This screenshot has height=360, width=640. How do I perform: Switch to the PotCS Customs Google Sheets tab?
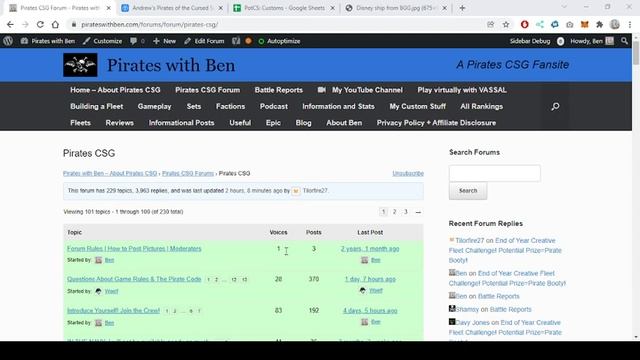pyautogui.click(x=284, y=8)
